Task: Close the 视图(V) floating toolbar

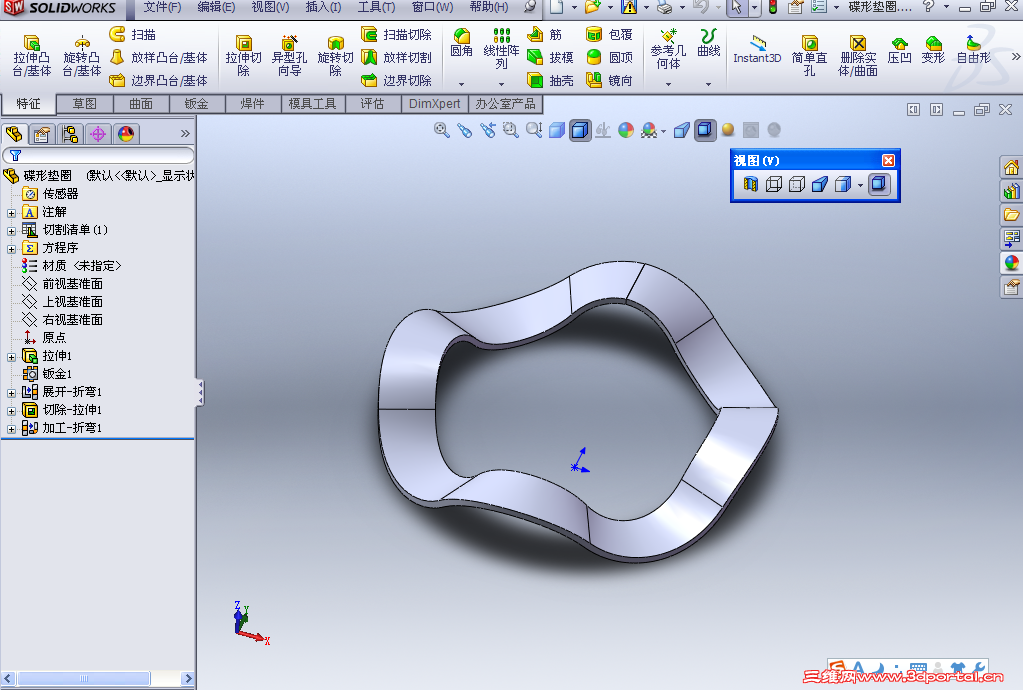Action: coord(888,160)
